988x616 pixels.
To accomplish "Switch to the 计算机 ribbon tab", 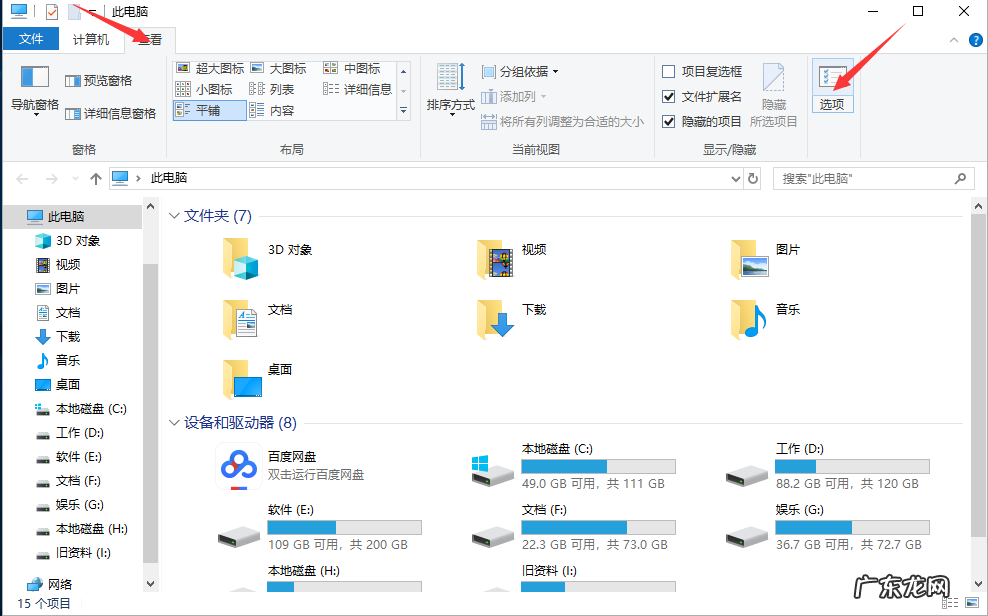I will 90,39.
